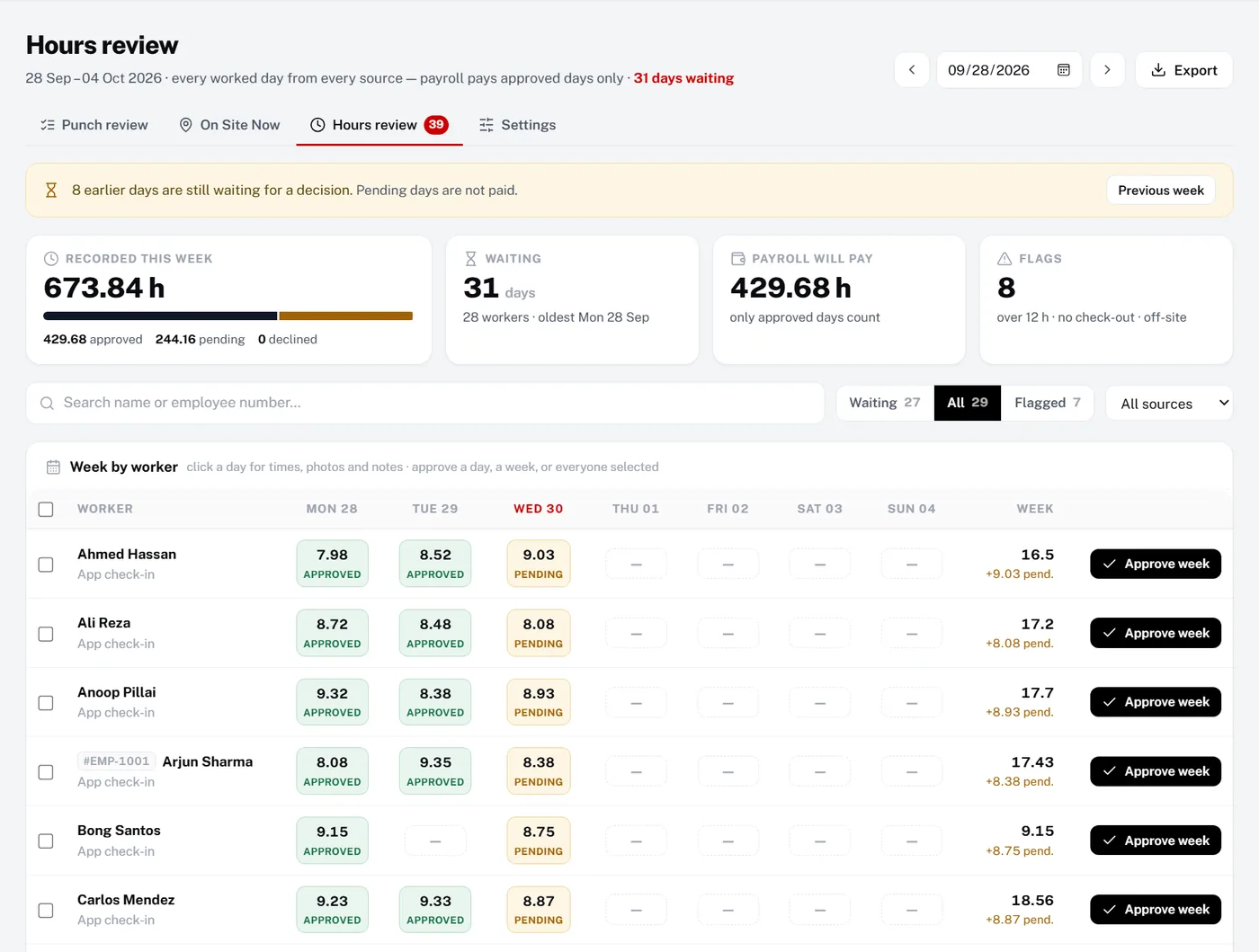Image resolution: width=1259 pixels, height=952 pixels.
Task: Click the search magnifier icon
Action: coord(47,404)
